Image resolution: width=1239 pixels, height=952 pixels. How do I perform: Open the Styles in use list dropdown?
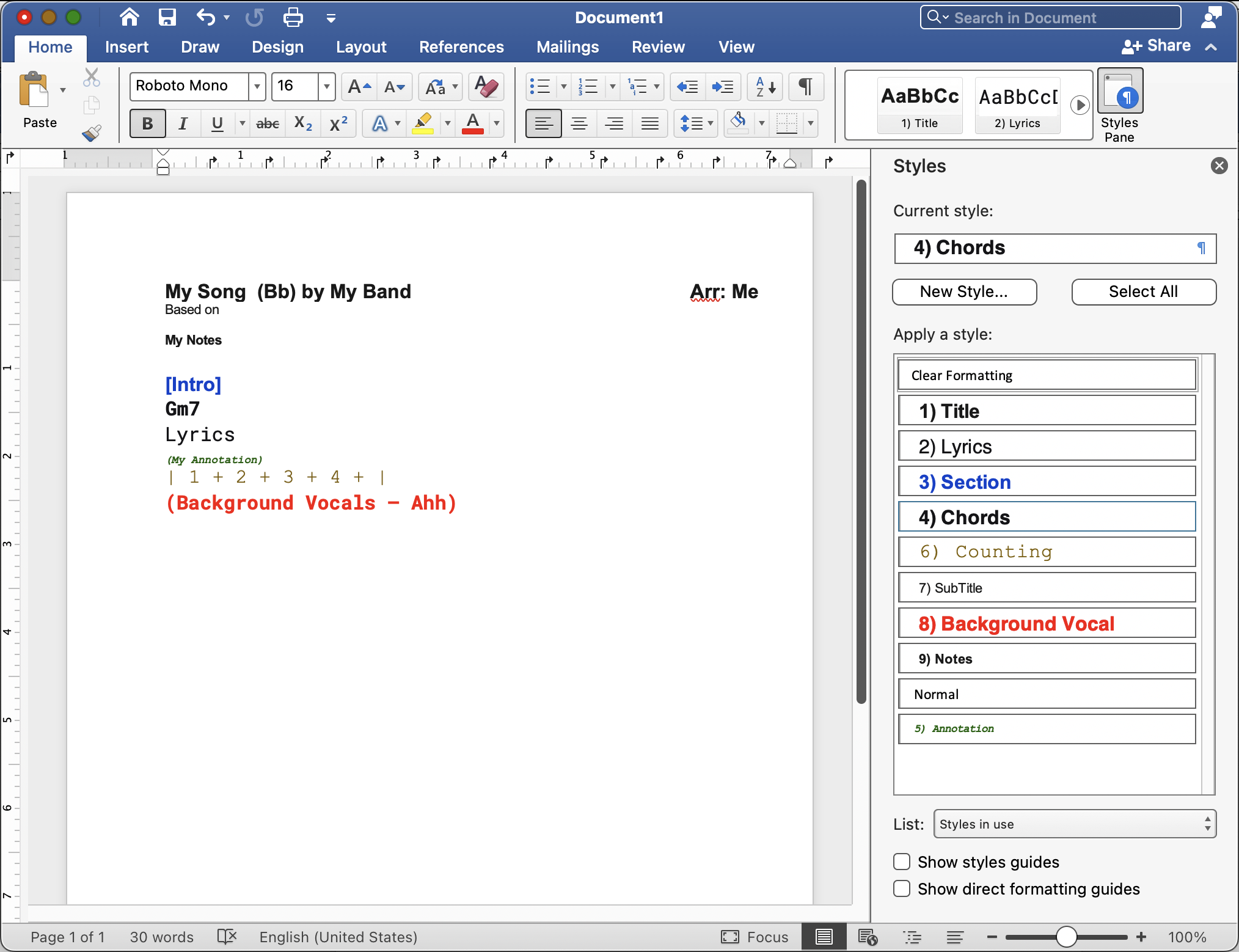click(1074, 824)
